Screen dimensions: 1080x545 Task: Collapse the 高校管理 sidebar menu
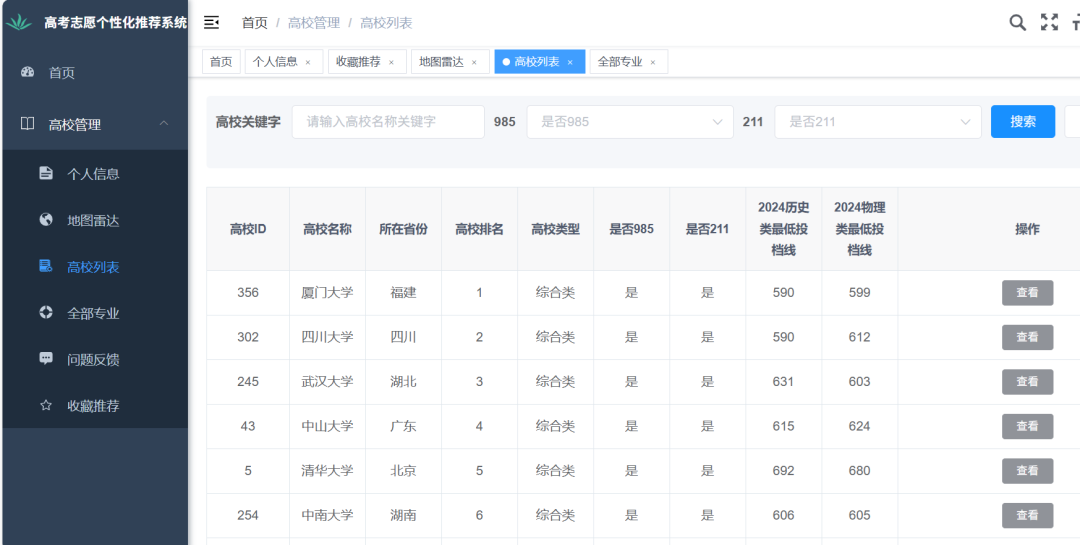[x=164, y=124]
